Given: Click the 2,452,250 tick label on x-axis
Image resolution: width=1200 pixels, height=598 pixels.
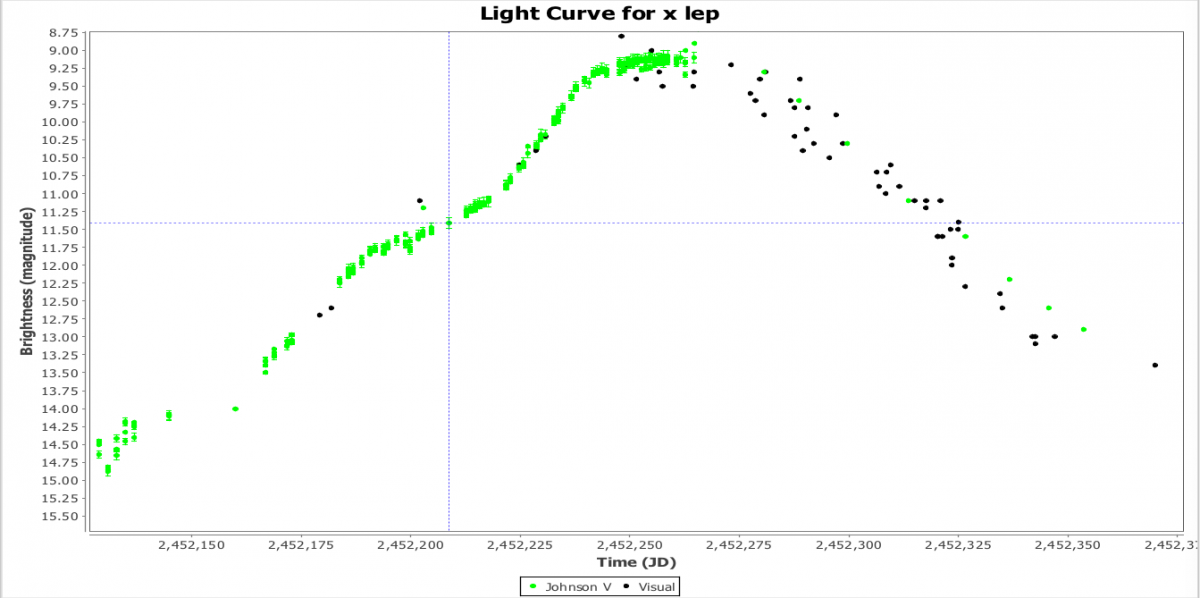Looking at the screenshot, I should click(x=631, y=545).
